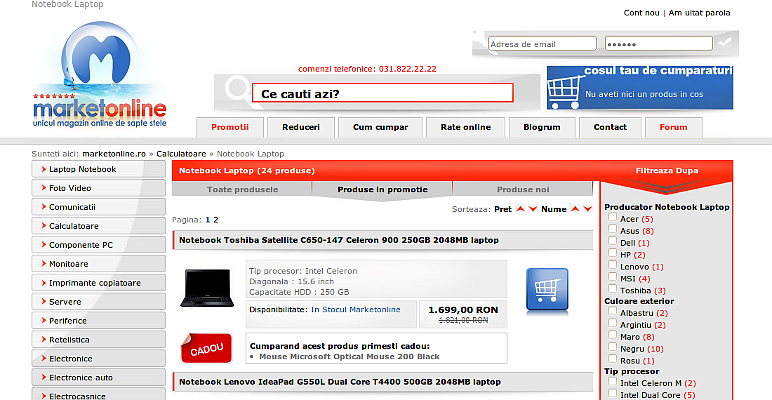Open Notebook Toshiba Satellite C650-147 title
Screen dimensions: 772x400
tap(339, 240)
